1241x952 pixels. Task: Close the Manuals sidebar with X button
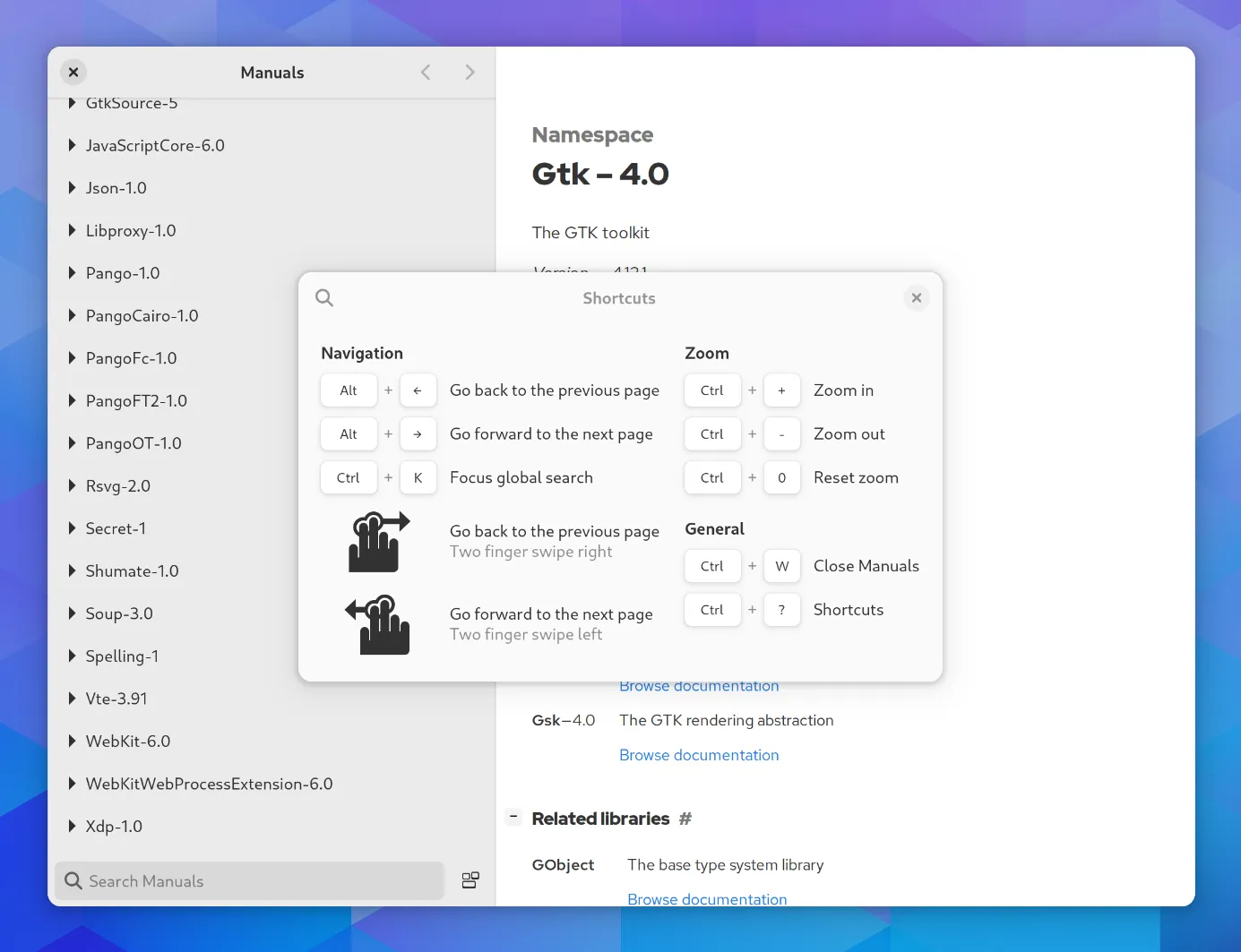click(x=73, y=73)
